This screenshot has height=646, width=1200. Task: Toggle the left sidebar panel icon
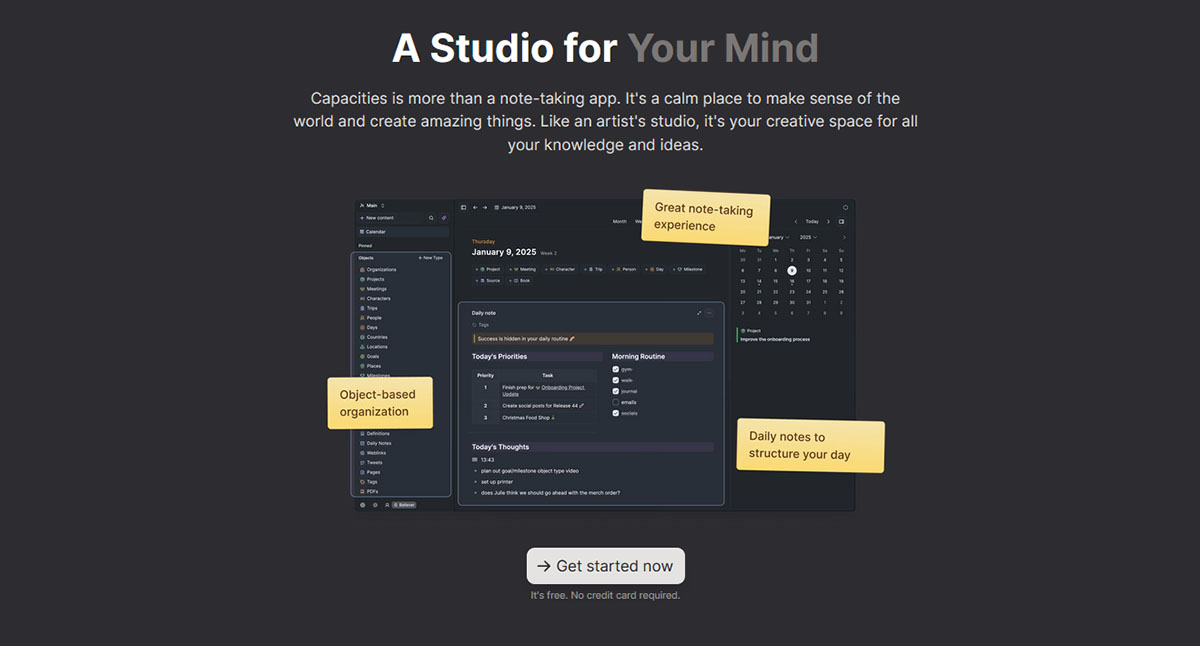pyautogui.click(x=464, y=207)
